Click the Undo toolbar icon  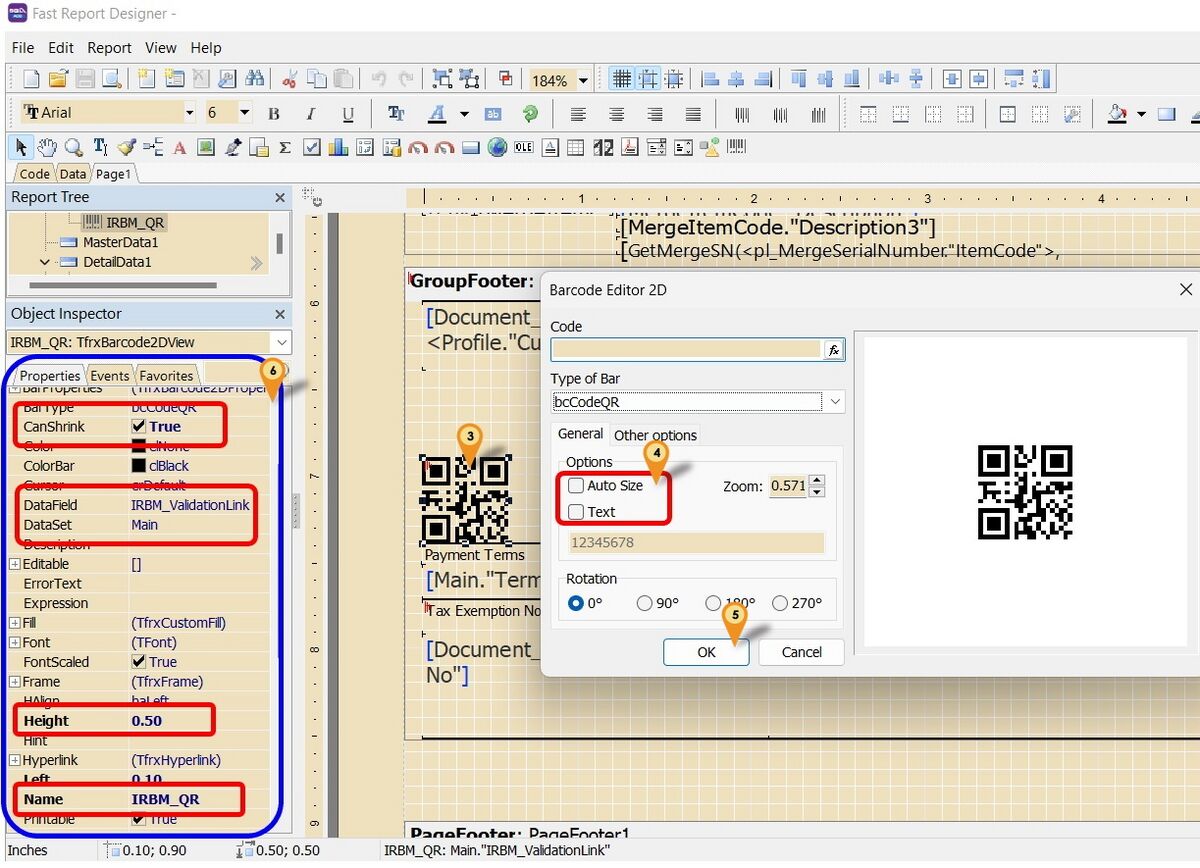coord(377,78)
